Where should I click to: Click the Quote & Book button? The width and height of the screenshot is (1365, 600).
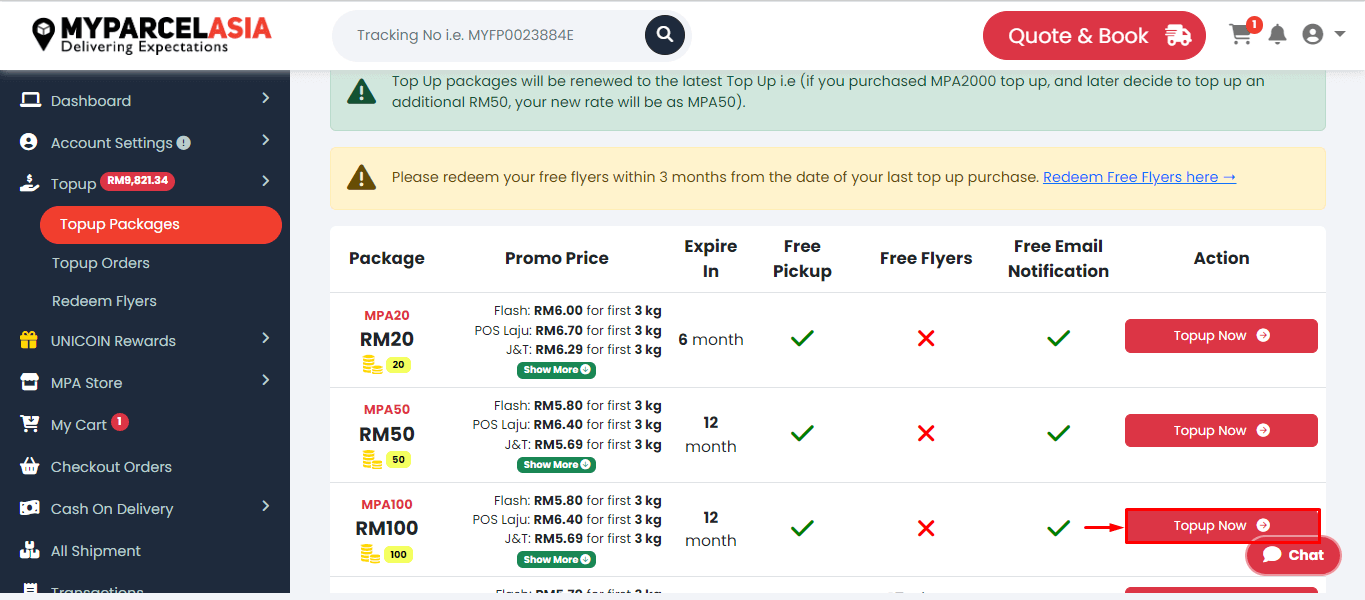point(1094,36)
